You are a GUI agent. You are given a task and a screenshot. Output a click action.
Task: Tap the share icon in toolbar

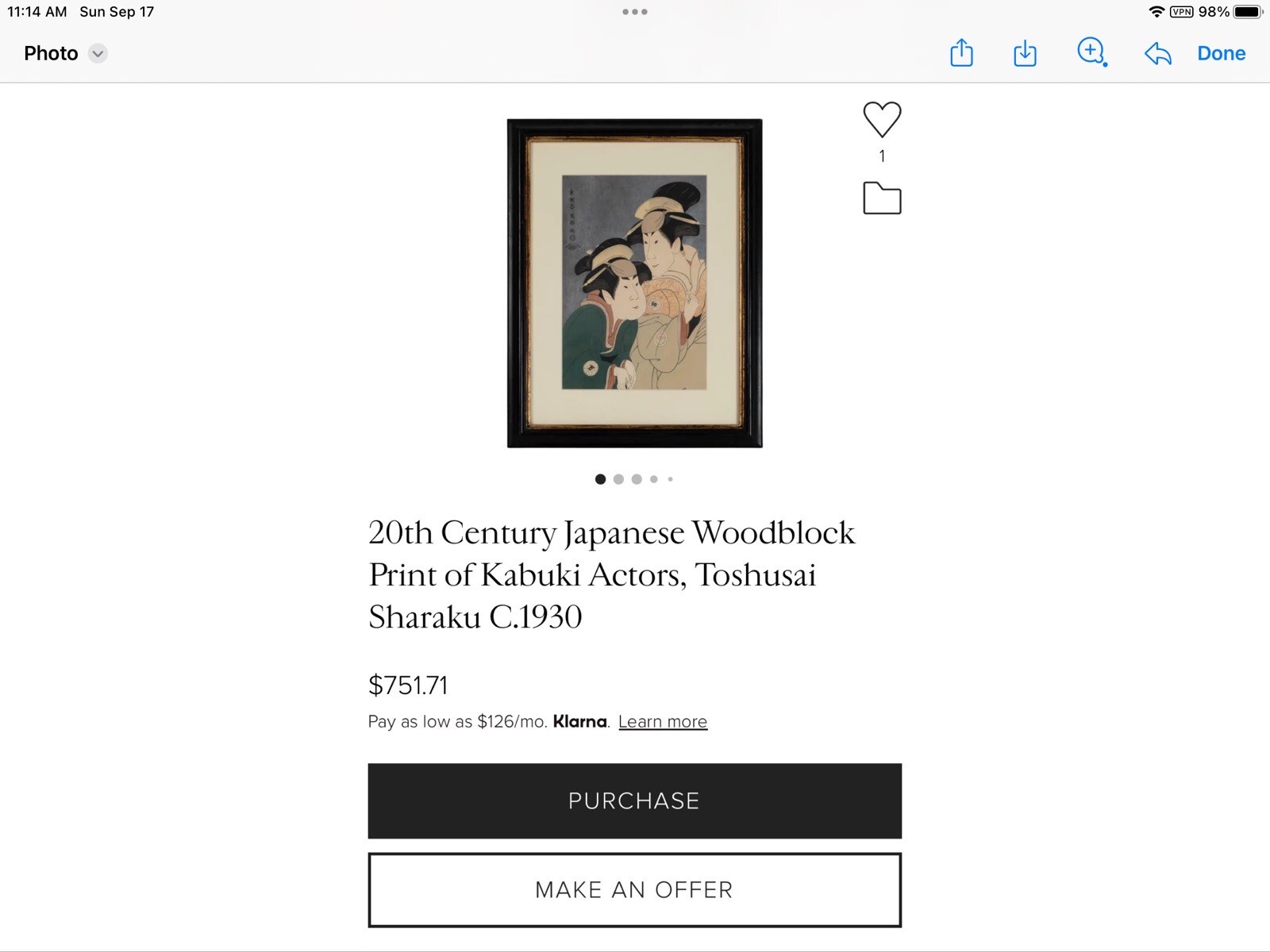(x=961, y=52)
